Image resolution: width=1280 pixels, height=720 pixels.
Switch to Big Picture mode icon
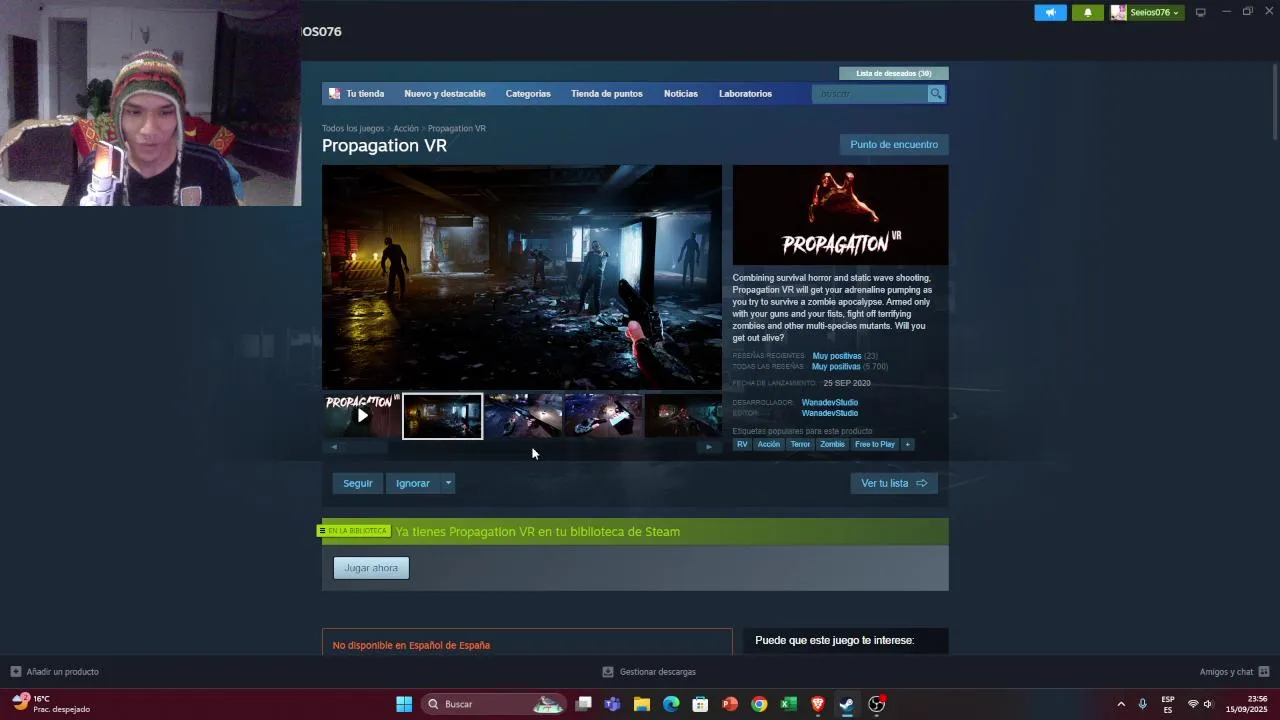tap(1201, 12)
